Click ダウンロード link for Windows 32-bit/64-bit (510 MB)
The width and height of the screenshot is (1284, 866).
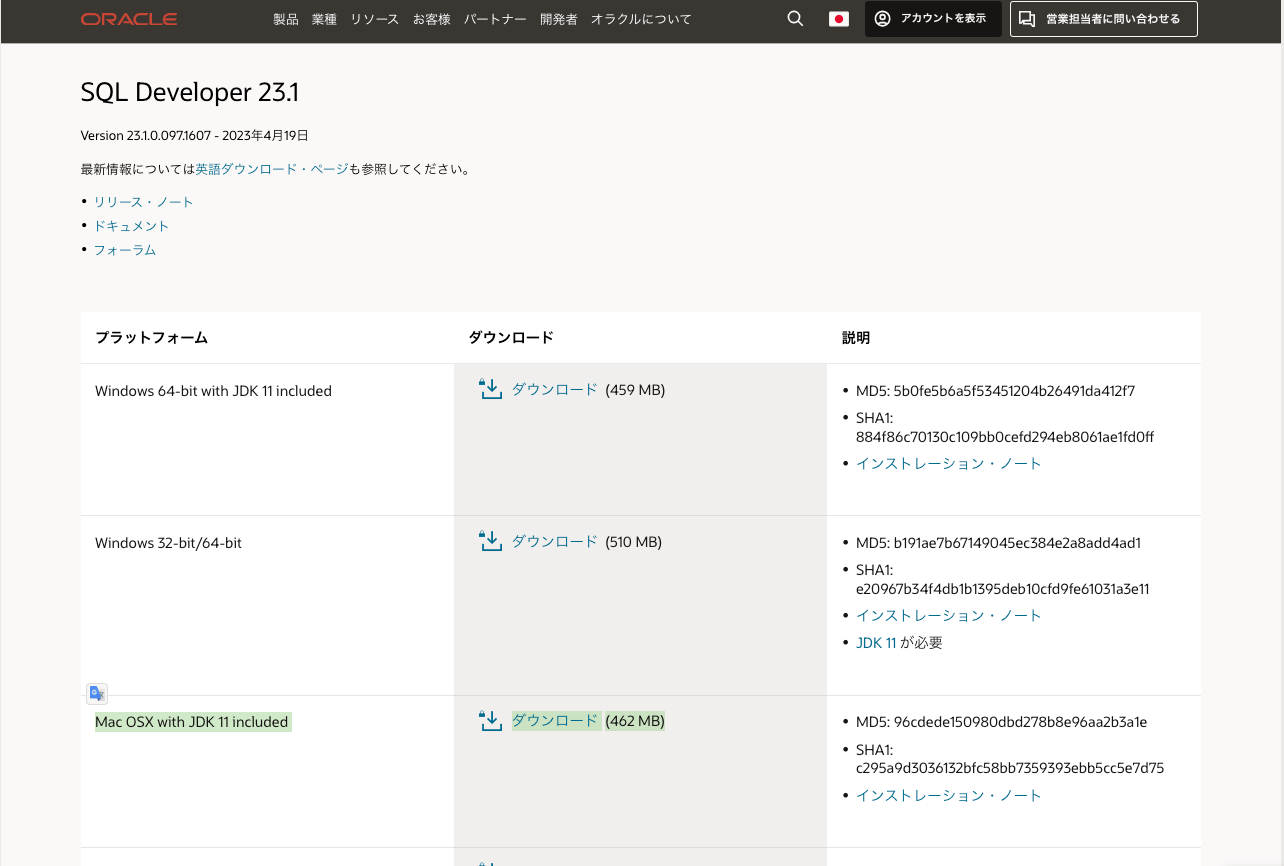555,541
